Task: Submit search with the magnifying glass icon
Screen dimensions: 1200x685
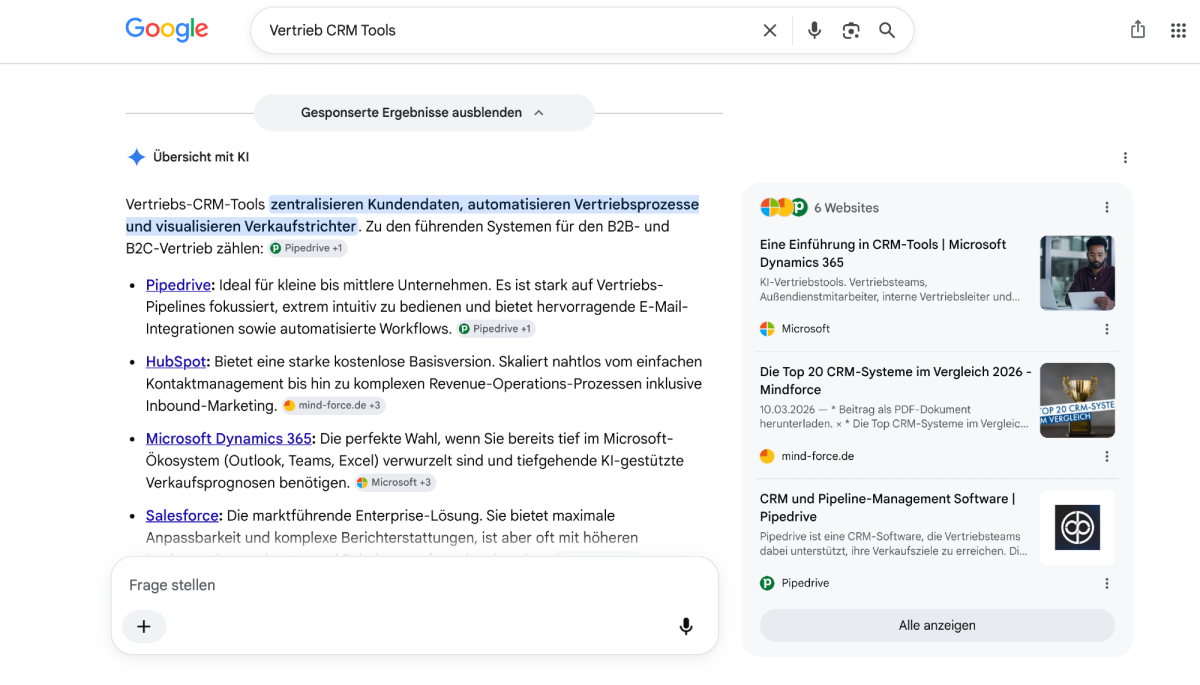Action: tap(887, 31)
